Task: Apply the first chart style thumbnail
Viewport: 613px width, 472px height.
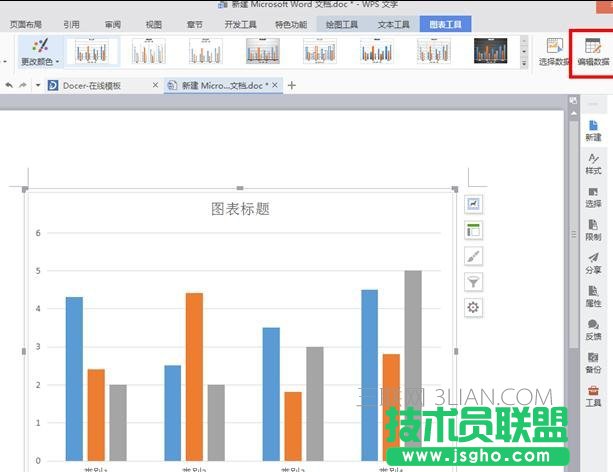Action: click(x=92, y=51)
